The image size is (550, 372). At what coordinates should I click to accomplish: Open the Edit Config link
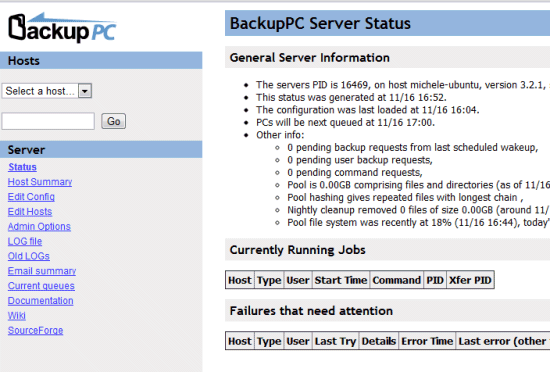[31, 197]
